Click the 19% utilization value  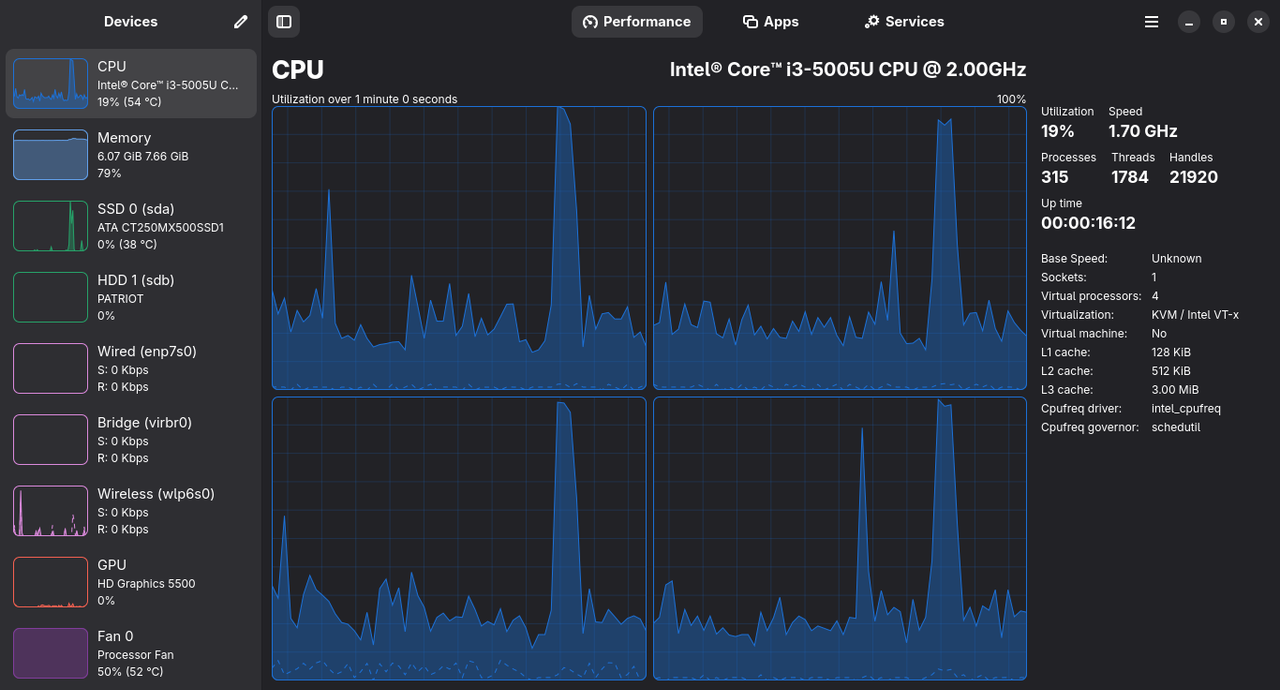pyautogui.click(x=1058, y=131)
